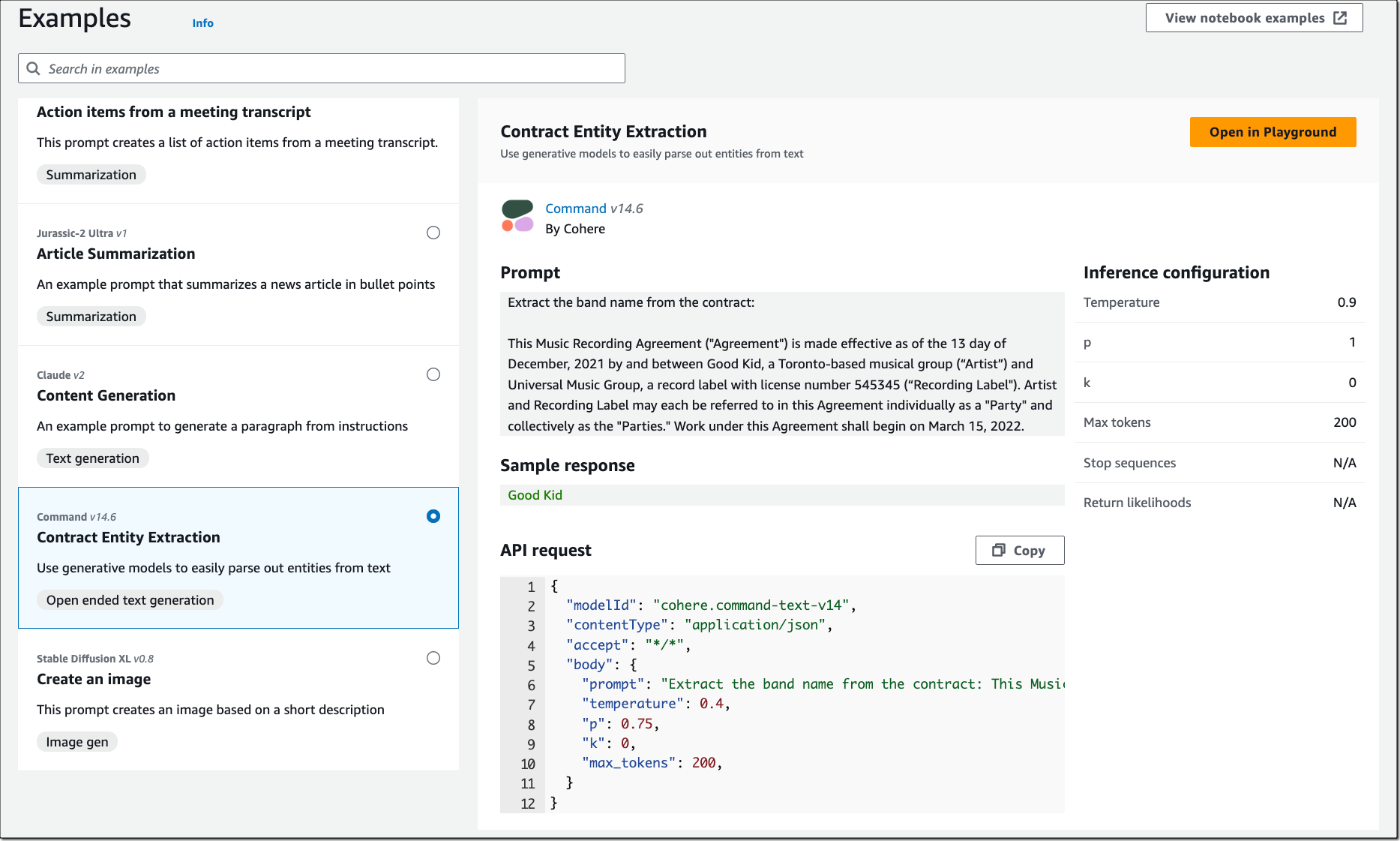1400x841 pixels.
Task: Click the accept line in API request
Action: pos(628,645)
